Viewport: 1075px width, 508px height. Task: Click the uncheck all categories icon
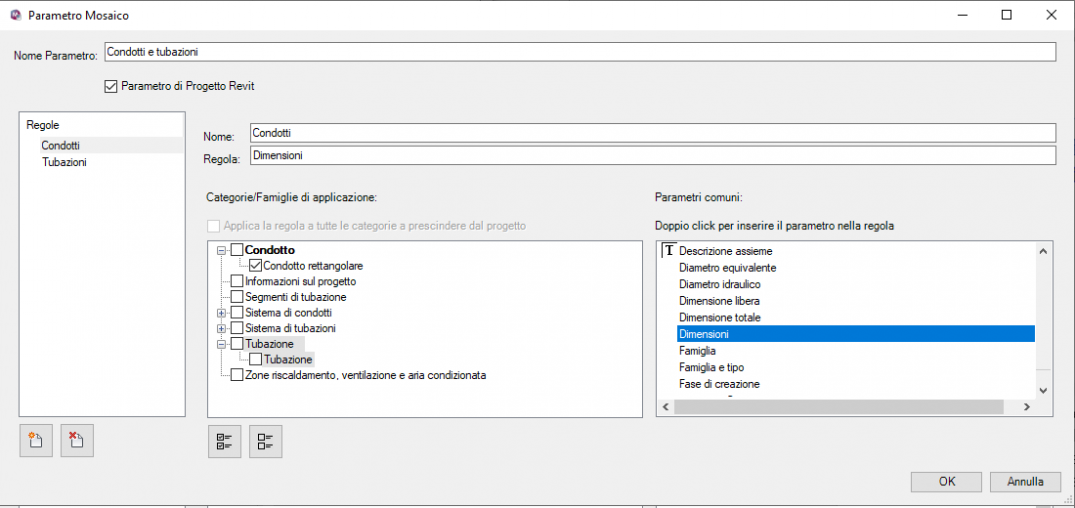point(265,441)
